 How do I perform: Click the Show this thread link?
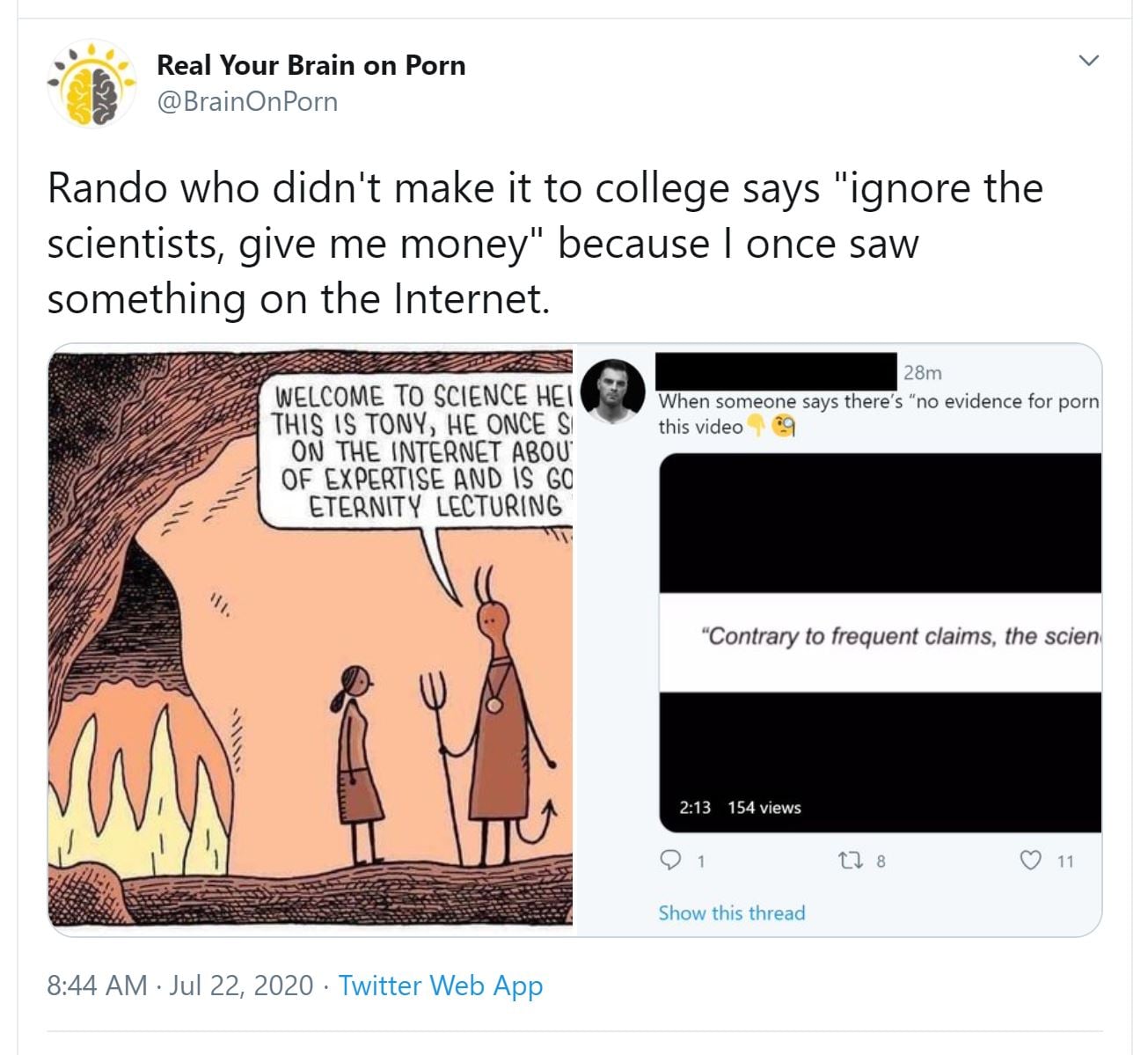pos(732,913)
